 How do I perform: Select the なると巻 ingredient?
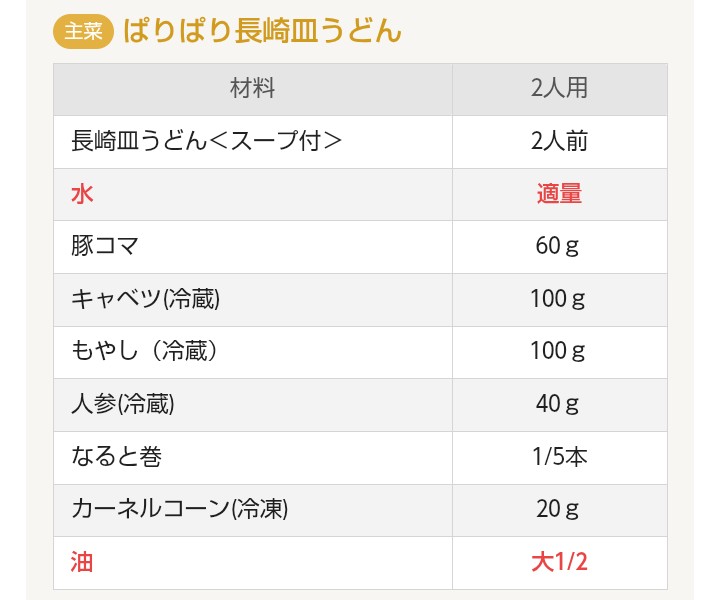click(x=116, y=457)
